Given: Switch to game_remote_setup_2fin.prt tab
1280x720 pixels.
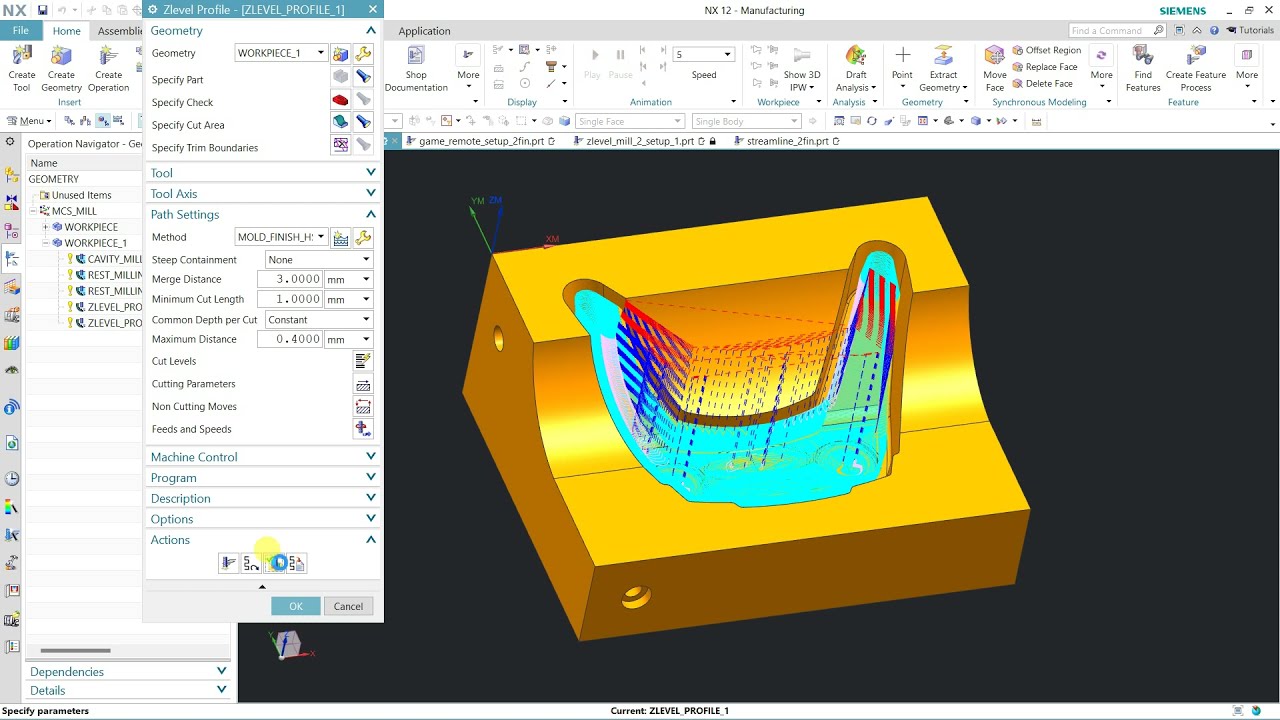Looking at the screenshot, I should 478,141.
